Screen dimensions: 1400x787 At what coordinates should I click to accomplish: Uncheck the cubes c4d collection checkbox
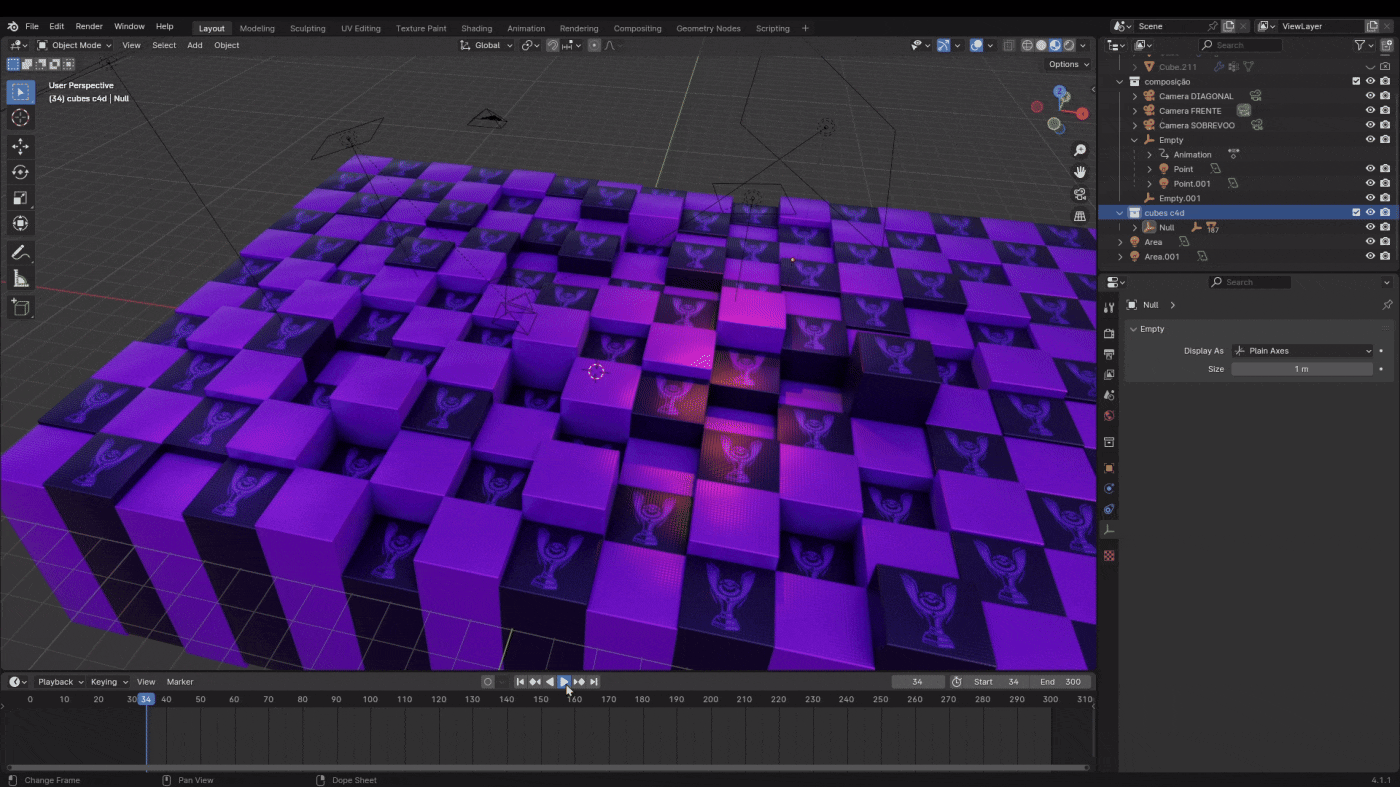[1356, 212]
